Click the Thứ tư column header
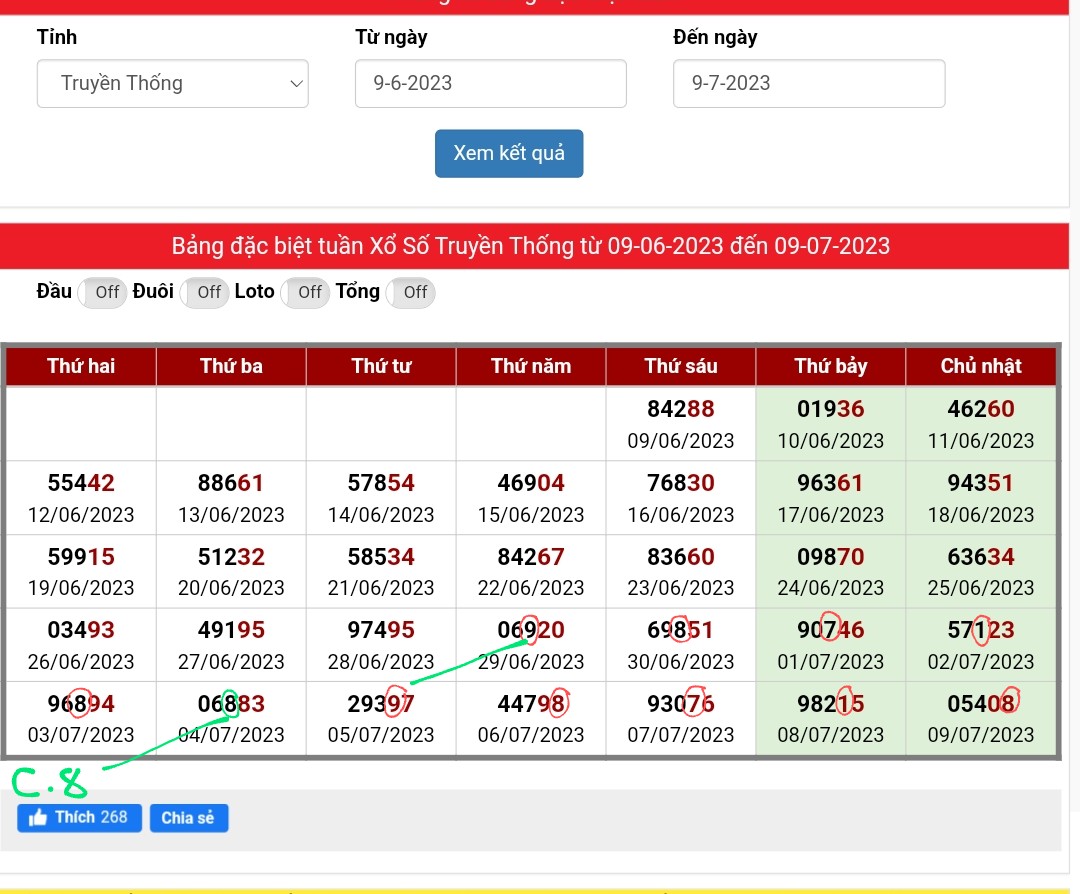The height and width of the screenshot is (894, 1080). click(x=381, y=366)
